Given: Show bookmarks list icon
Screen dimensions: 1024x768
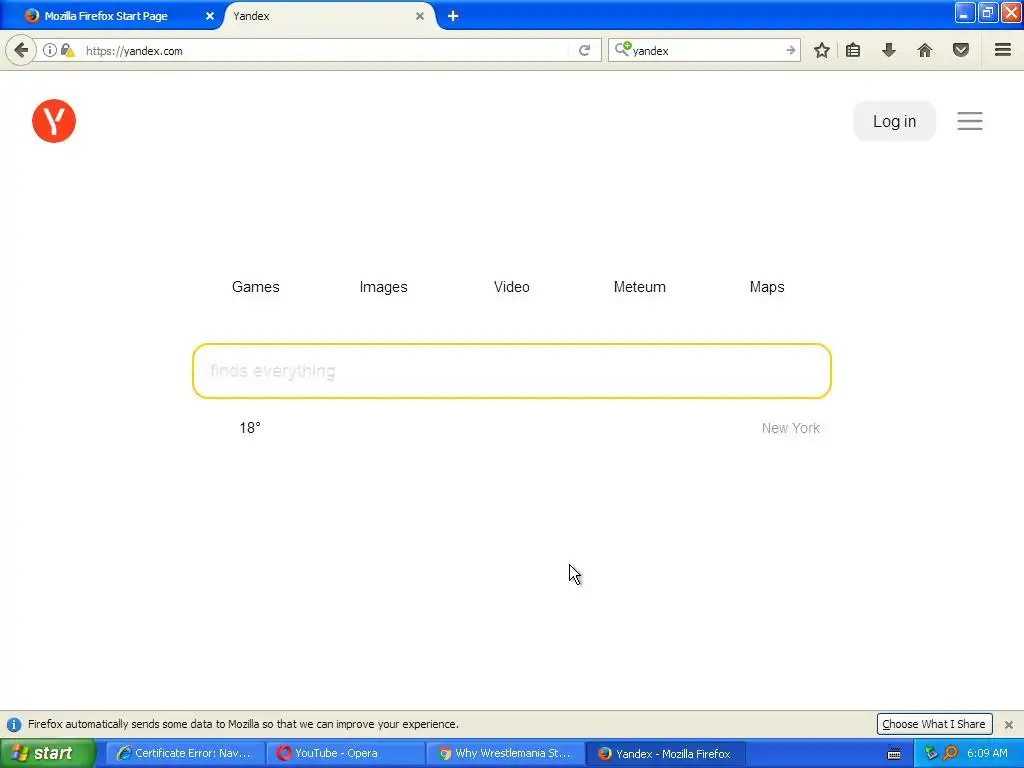Looking at the screenshot, I should (853, 50).
